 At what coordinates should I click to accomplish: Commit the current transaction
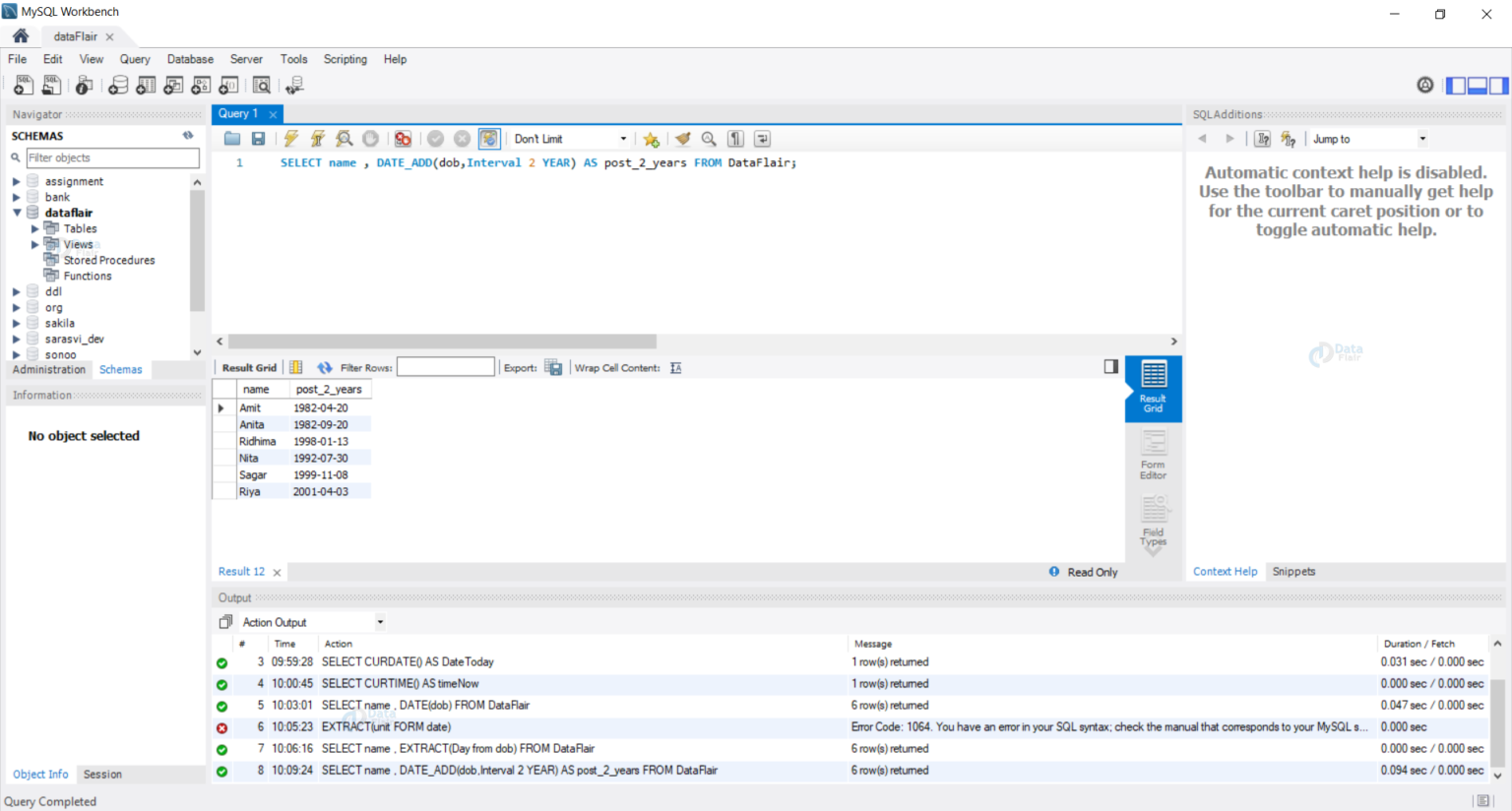(x=435, y=139)
